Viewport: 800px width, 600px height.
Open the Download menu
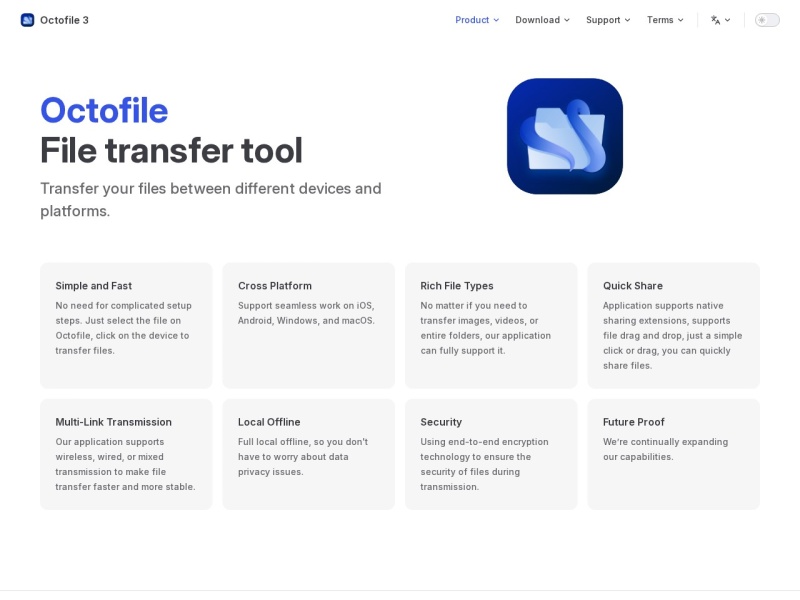[x=542, y=20]
